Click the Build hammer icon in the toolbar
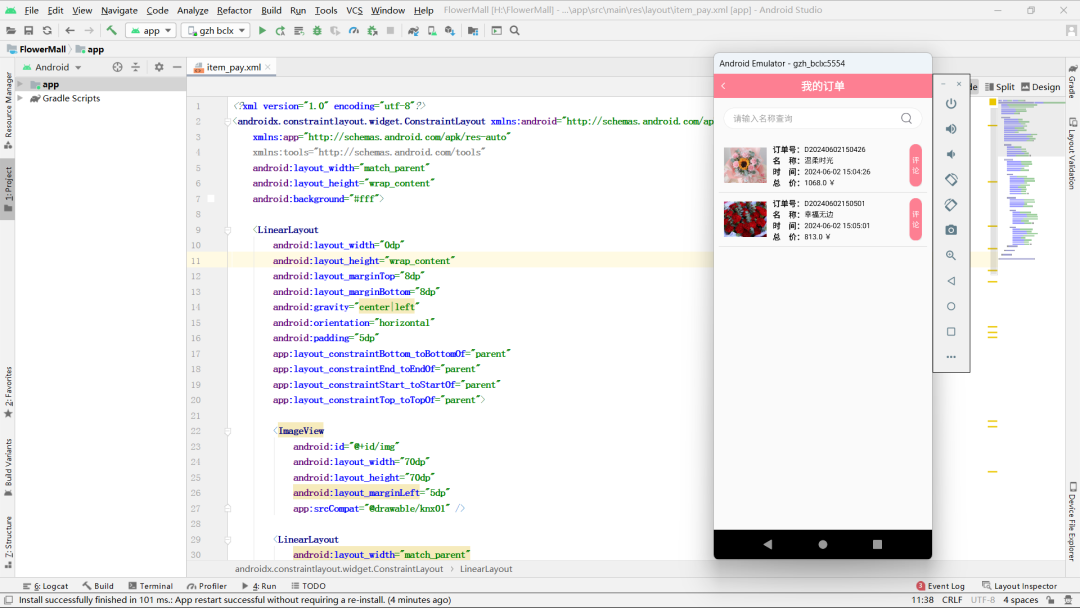Viewport: 1080px width, 608px height. (112, 31)
